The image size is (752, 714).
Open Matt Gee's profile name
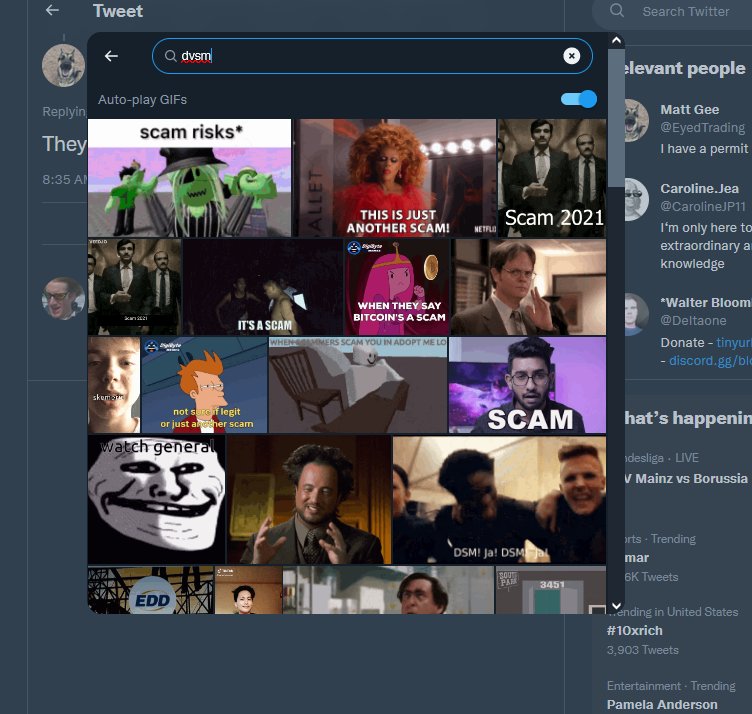tap(689, 109)
